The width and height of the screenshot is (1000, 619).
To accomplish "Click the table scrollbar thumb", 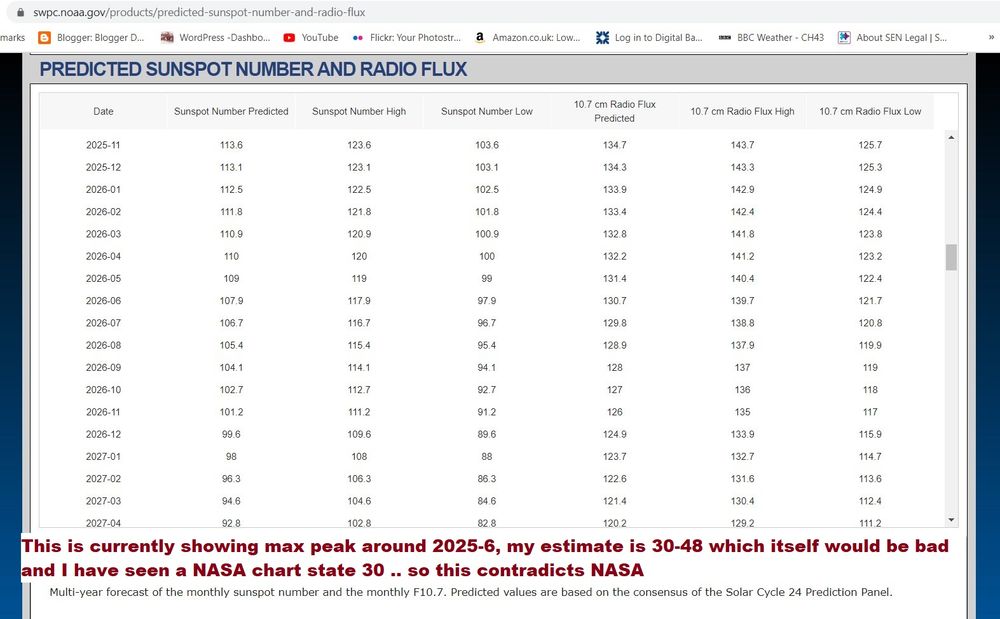I will [x=951, y=257].
